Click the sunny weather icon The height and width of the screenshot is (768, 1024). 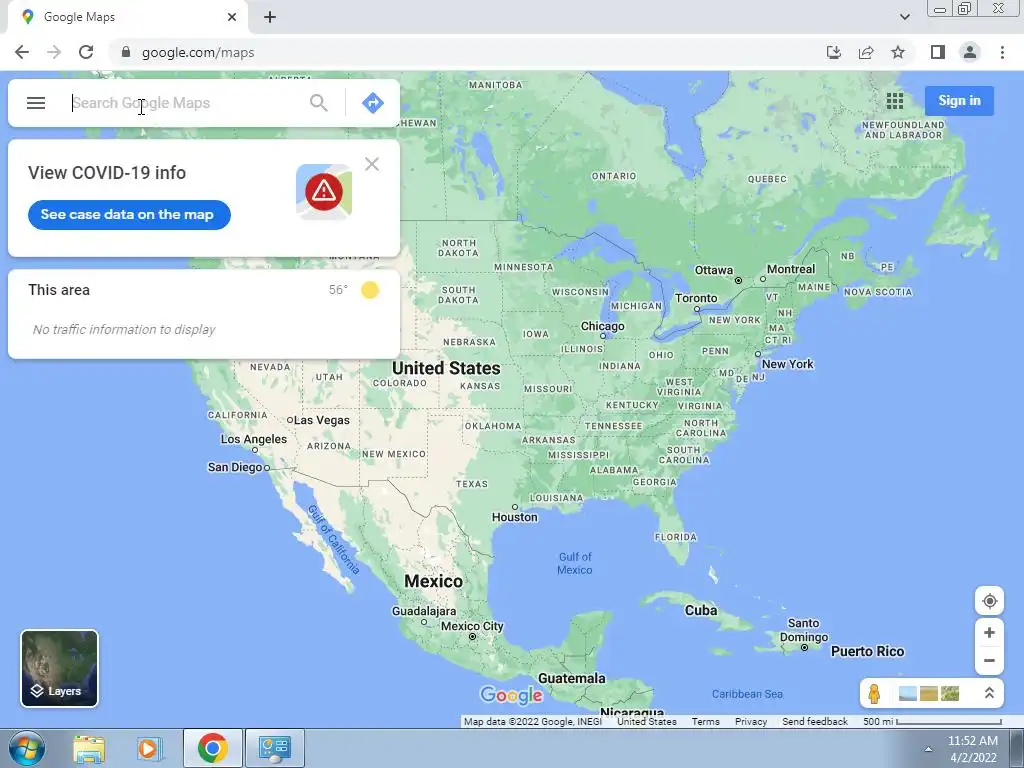click(x=370, y=290)
